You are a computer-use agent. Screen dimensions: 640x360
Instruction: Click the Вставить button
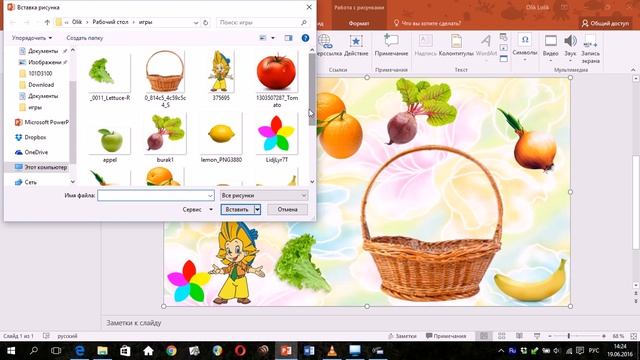[x=237, y=209]
